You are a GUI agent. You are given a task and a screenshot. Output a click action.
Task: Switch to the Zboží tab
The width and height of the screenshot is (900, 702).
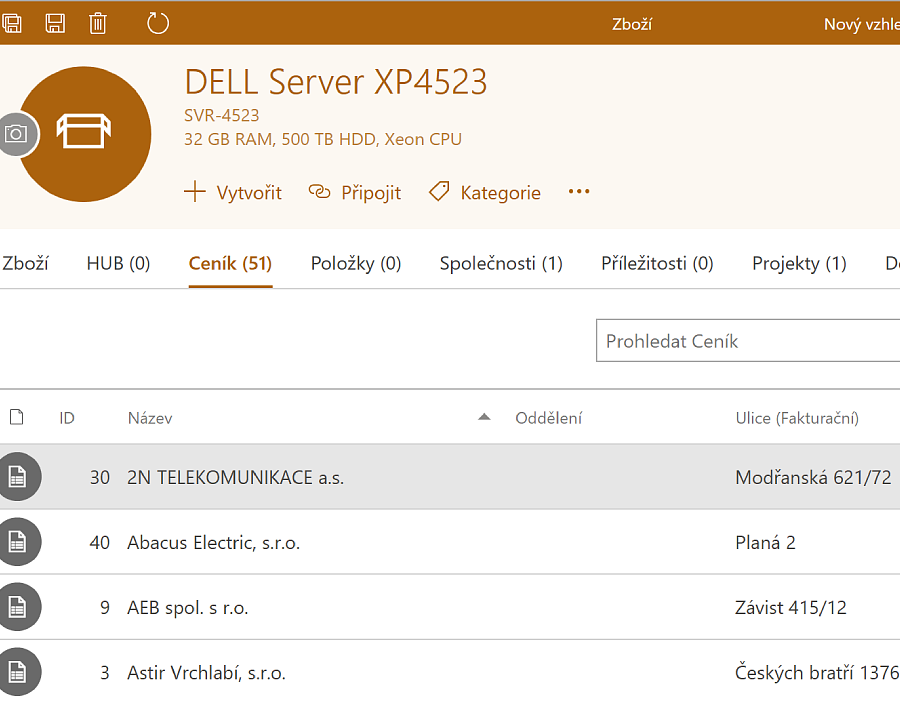[x=25, y=263]
